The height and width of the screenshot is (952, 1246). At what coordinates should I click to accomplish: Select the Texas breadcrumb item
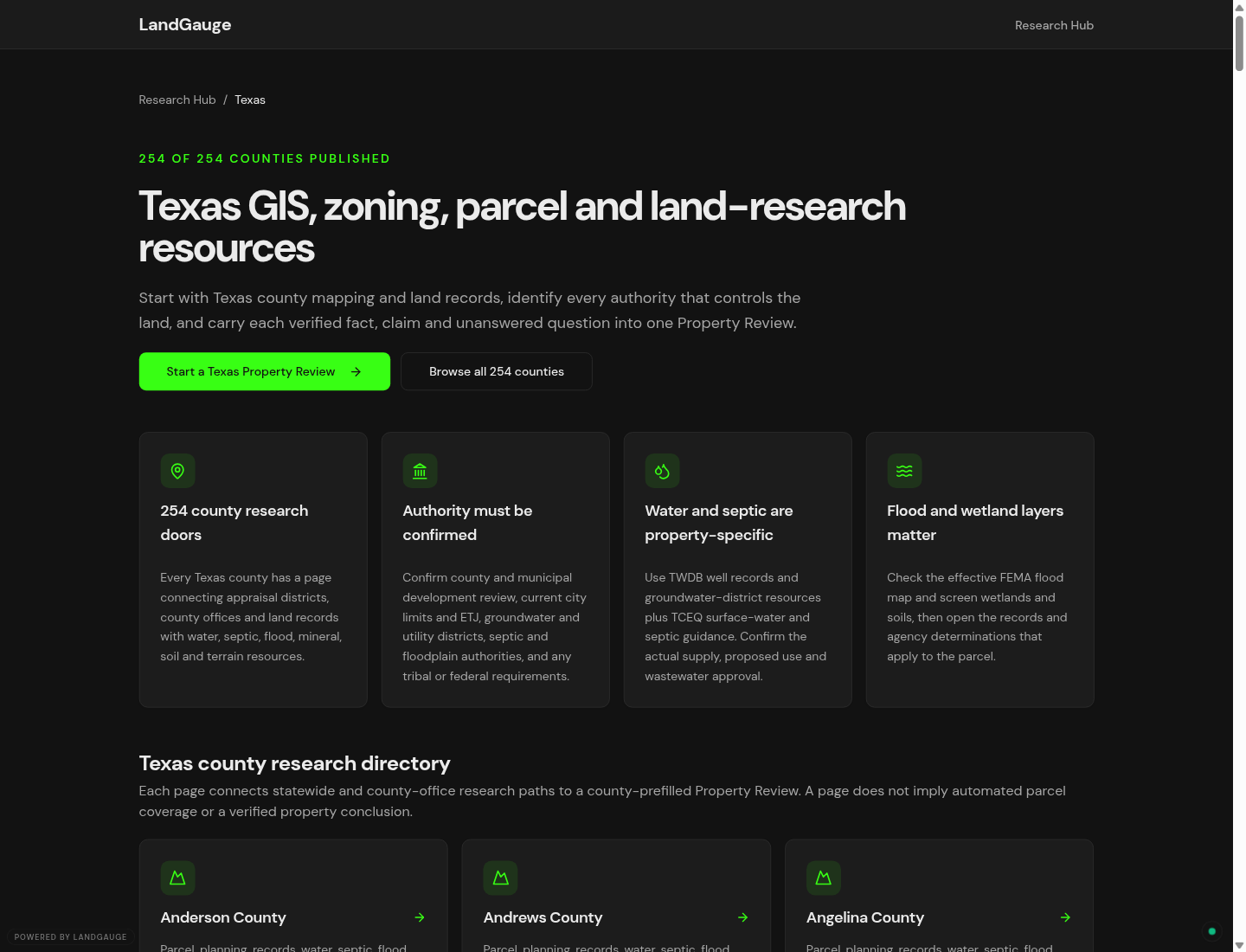pos(250,100)
